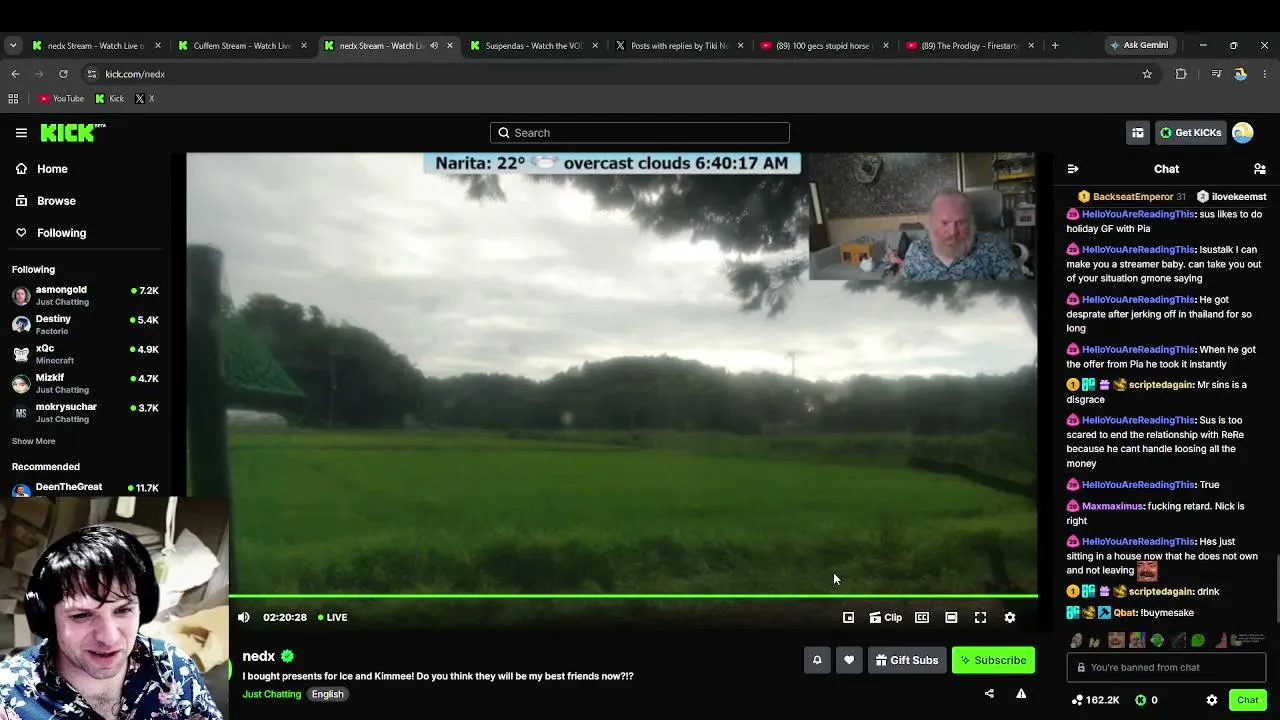Switch to the first nedx Stream tab
The width and height of the screenshot is (1280, 720).
tap(97, 45)
